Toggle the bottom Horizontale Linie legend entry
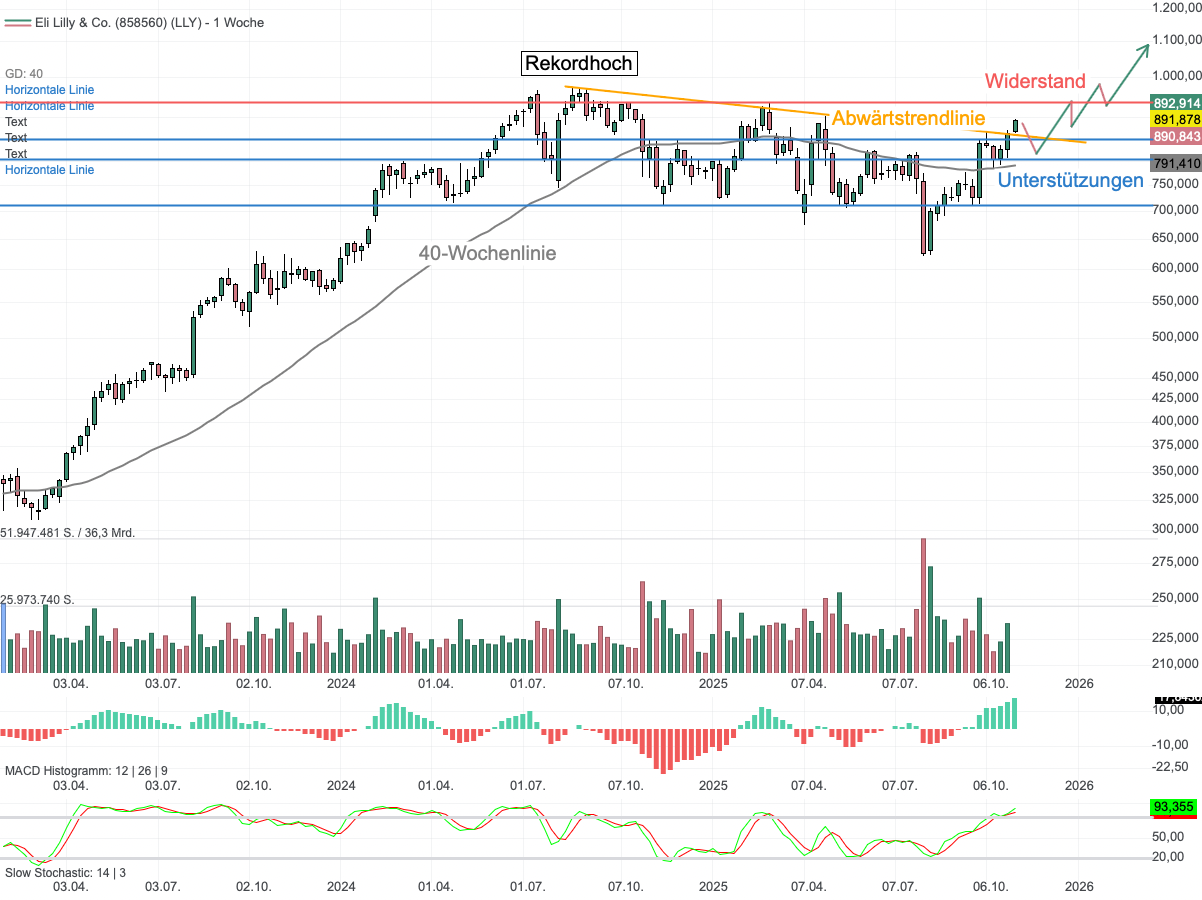Image resolution: width=1202 pixels, height=900 pixels. tap(50, 170)
